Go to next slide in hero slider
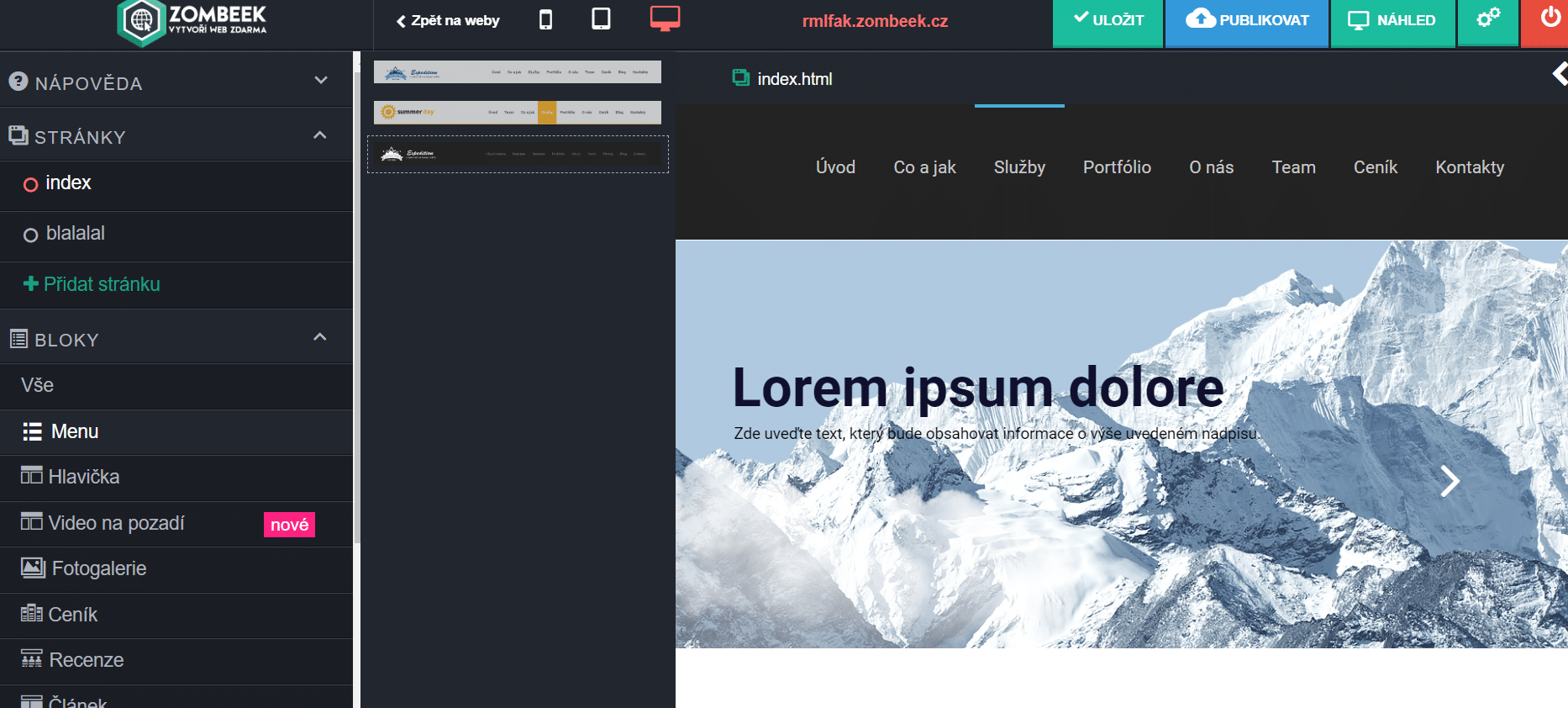Screen dimensions: 1568x708 tap(1450, 481)
